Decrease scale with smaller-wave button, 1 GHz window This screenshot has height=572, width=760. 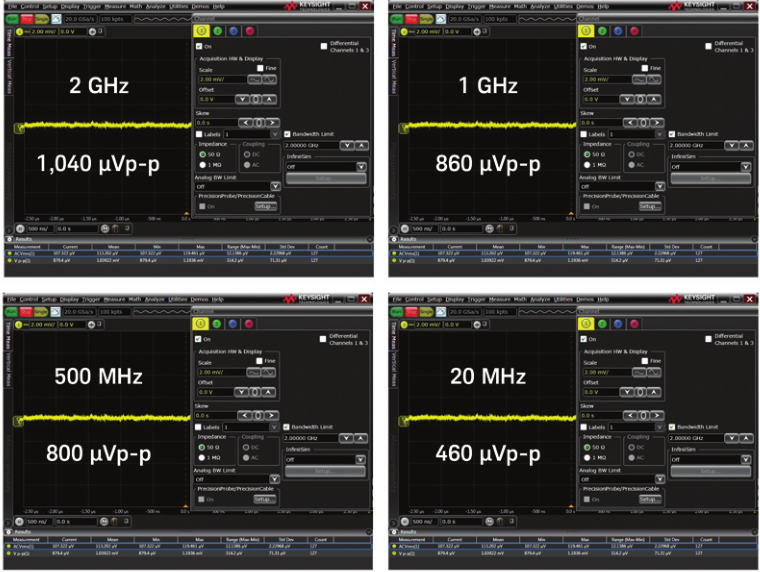[x=639, y=79]
